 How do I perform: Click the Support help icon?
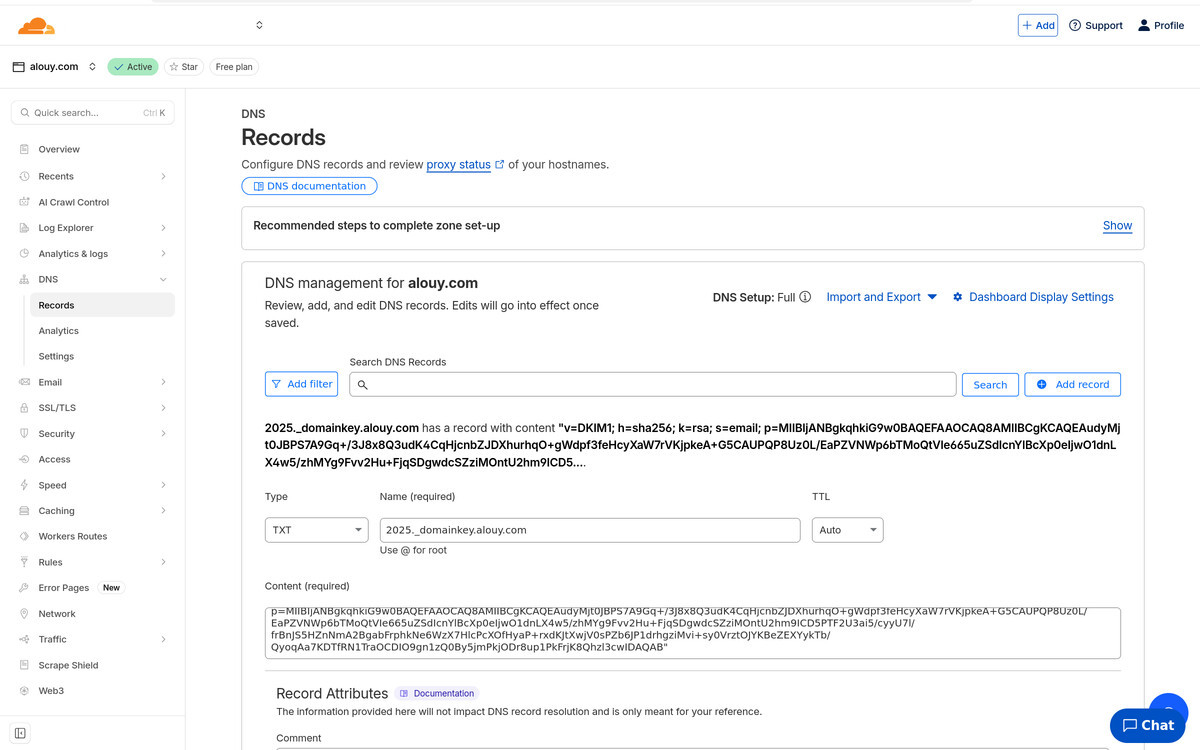1075,25
